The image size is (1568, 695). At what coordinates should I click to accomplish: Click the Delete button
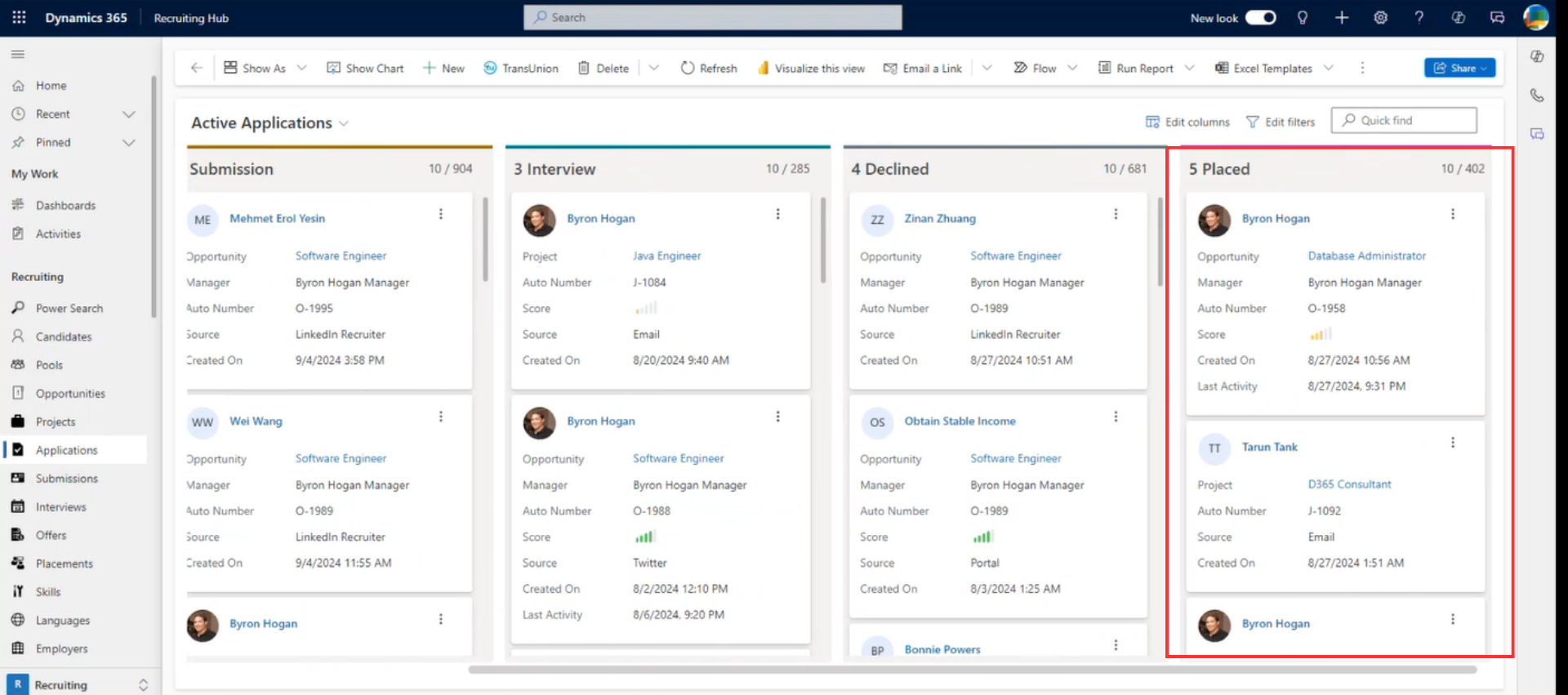(604, 68)
